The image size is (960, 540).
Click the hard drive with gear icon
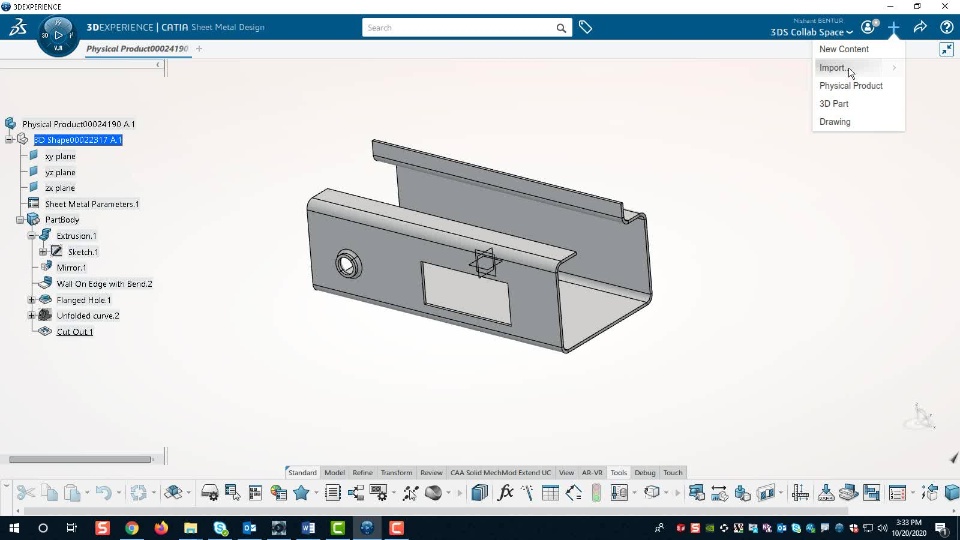(209, 492)
